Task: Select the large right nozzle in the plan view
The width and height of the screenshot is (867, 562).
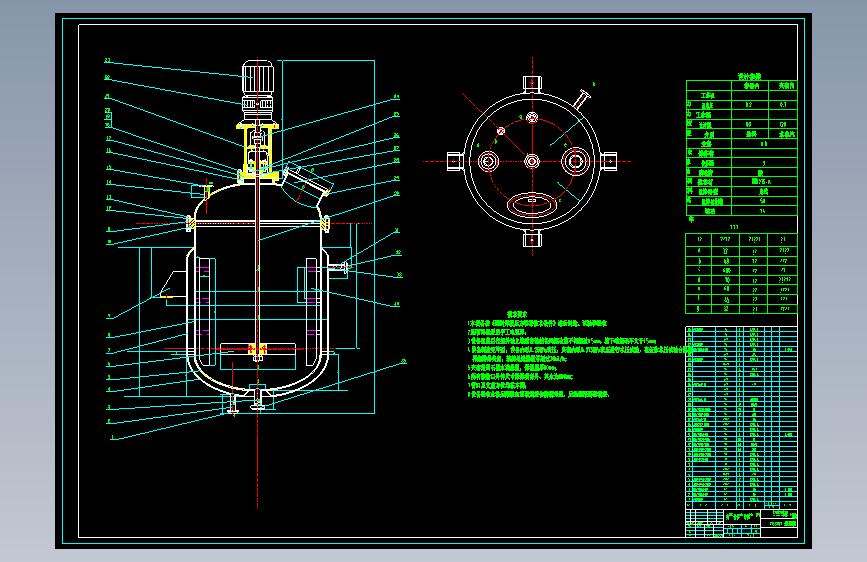Action: pos(575,162)
